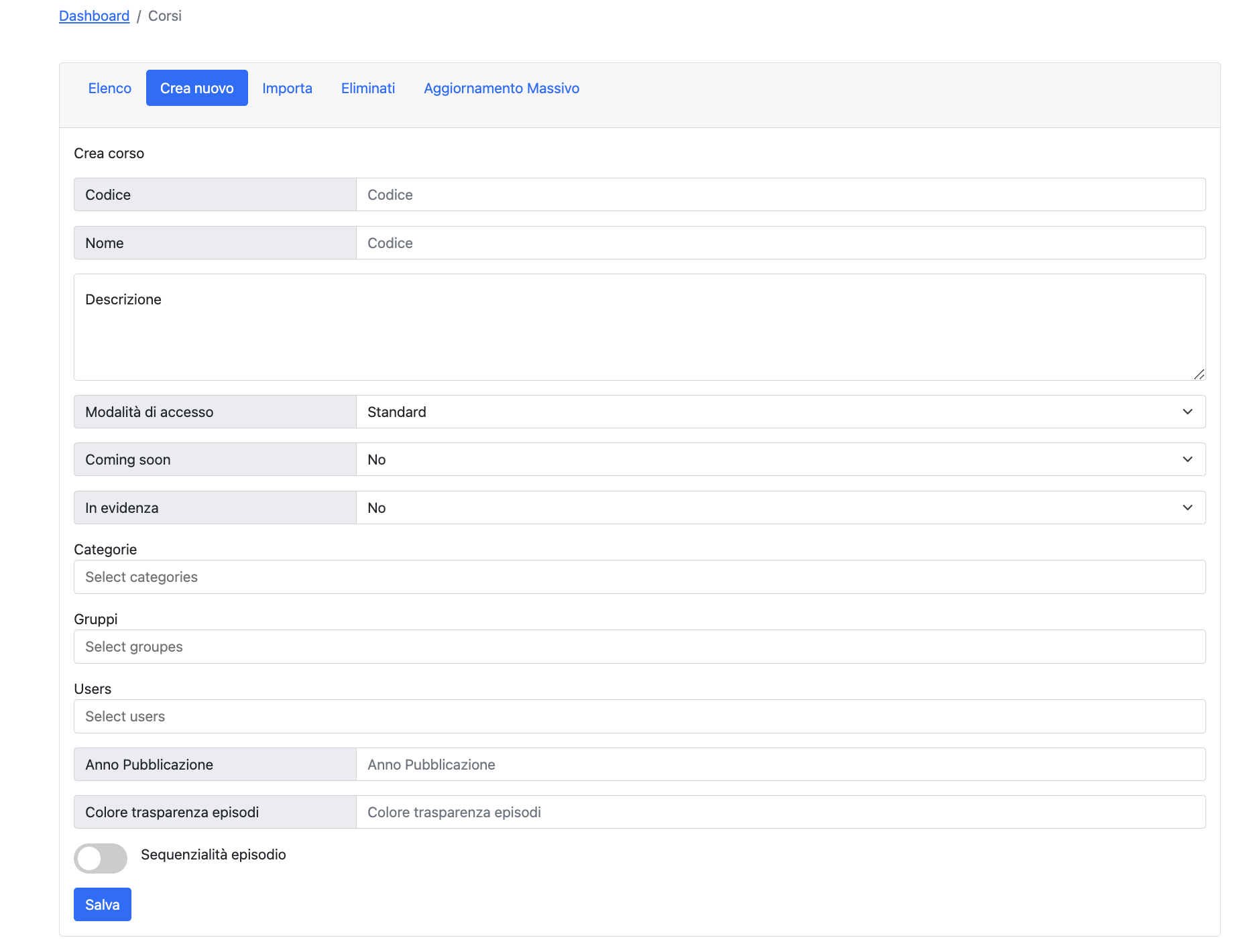This screenshot has height=952, width=1235.
Task: Click inside the Descrizione text area
Action: [639, 335]
